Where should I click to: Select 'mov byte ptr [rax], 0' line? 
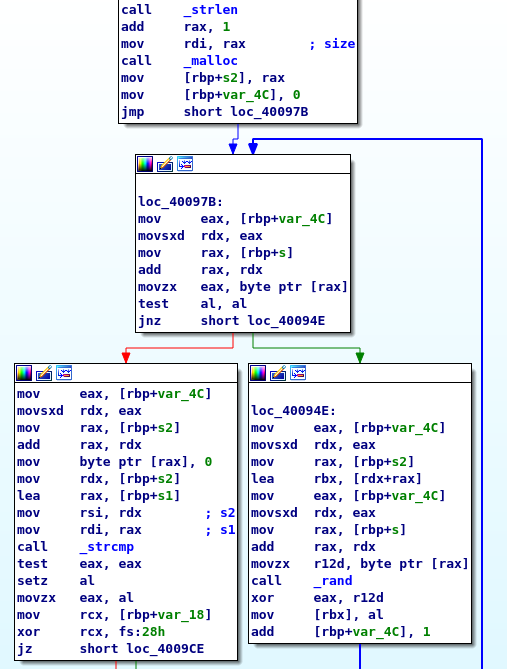coord(114,462)
